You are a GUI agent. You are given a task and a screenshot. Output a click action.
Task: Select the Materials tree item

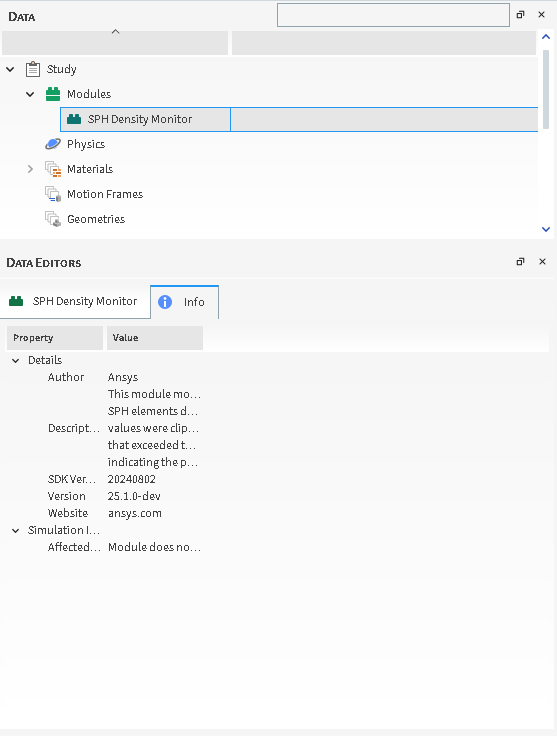pyautogui.click(x=90, y=169)
